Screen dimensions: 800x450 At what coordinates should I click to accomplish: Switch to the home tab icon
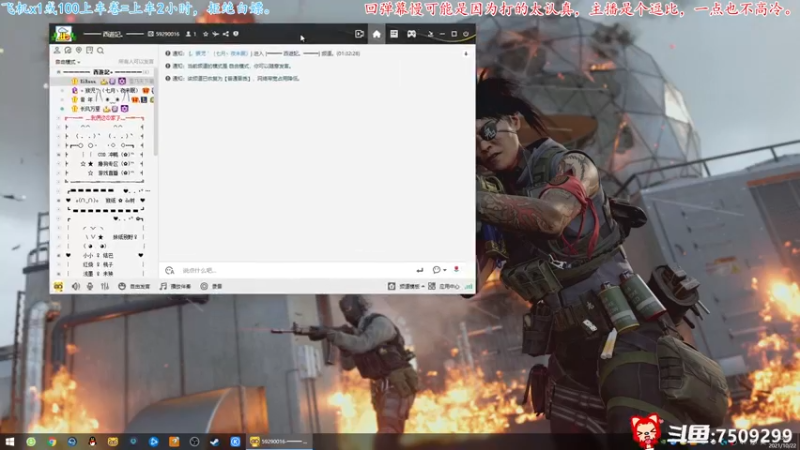tap(377, 34)
